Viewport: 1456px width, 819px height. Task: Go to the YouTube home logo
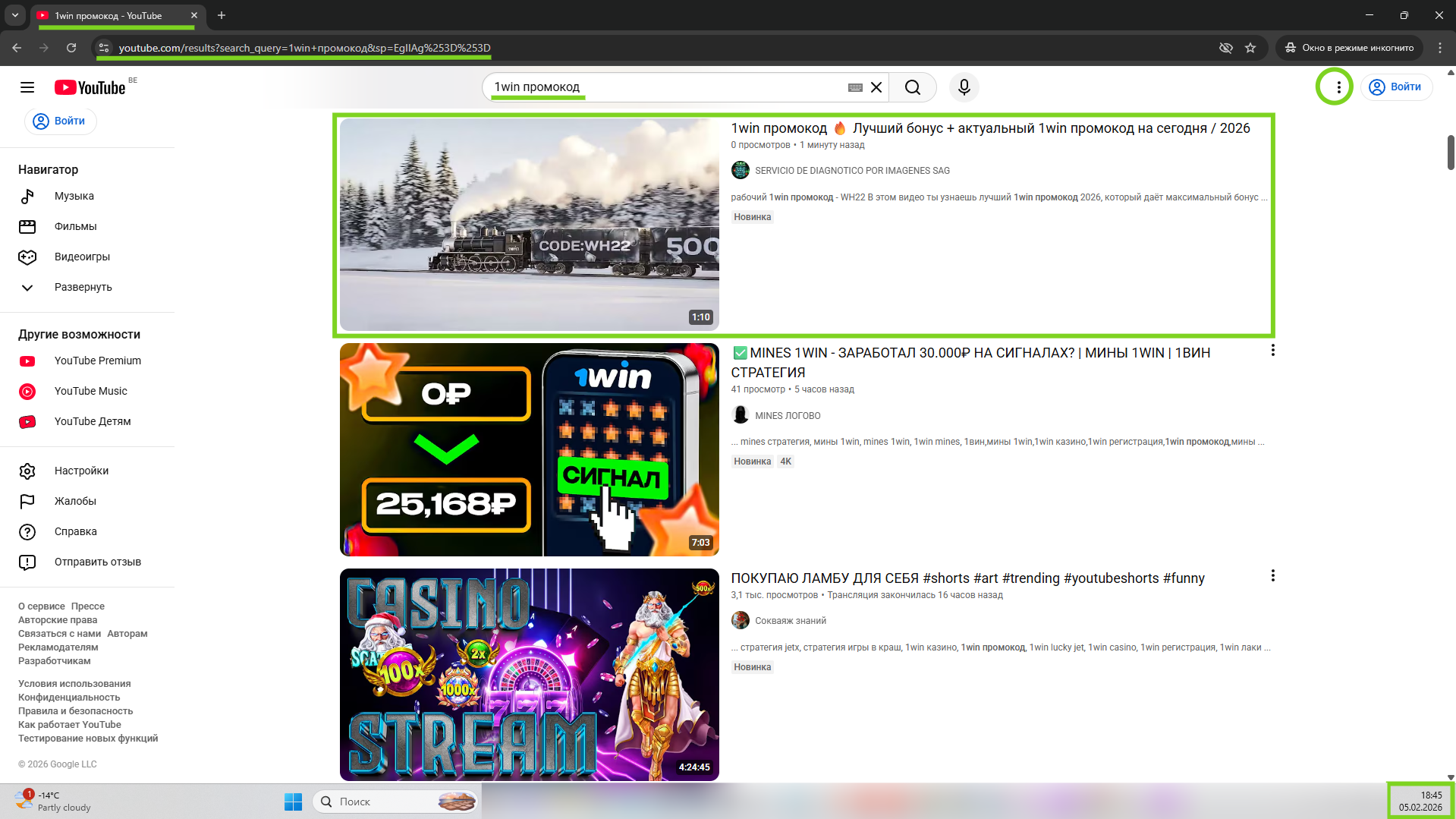click(90, 87)
